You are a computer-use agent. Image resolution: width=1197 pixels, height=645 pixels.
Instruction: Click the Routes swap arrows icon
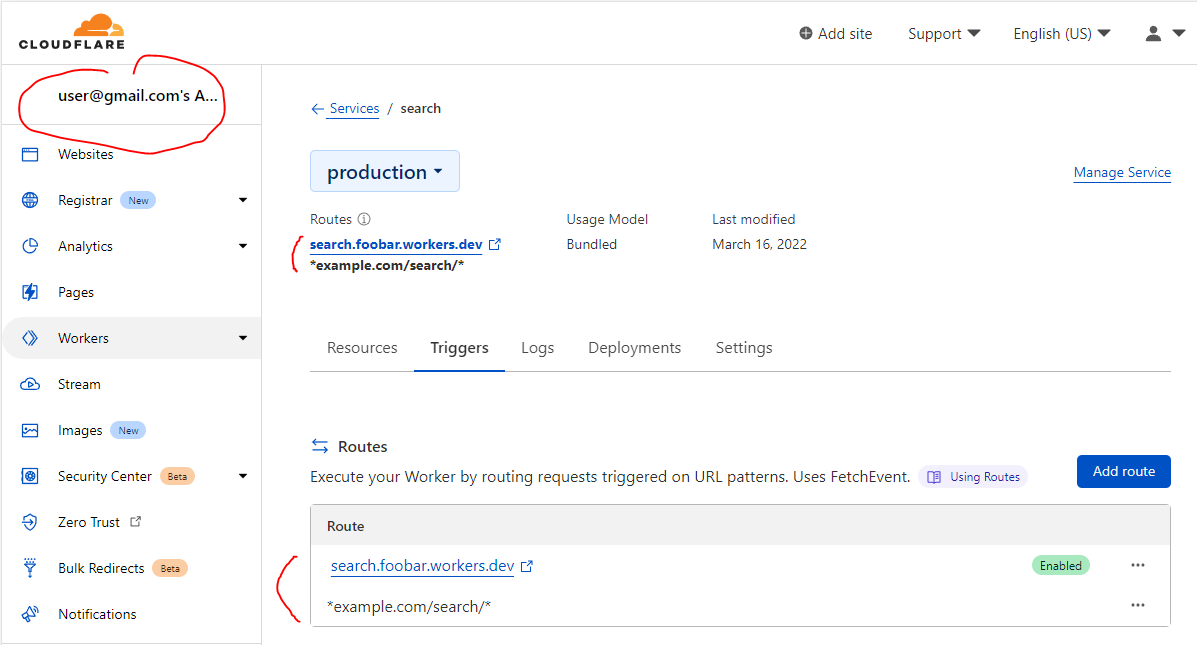click(x=320, y=446)
